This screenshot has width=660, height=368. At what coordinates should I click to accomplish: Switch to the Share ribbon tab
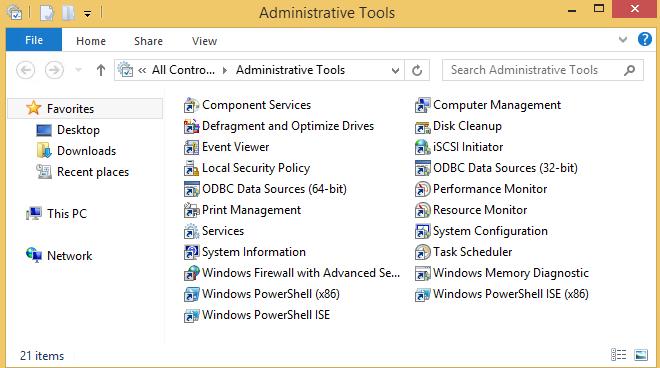click(148, 41)
